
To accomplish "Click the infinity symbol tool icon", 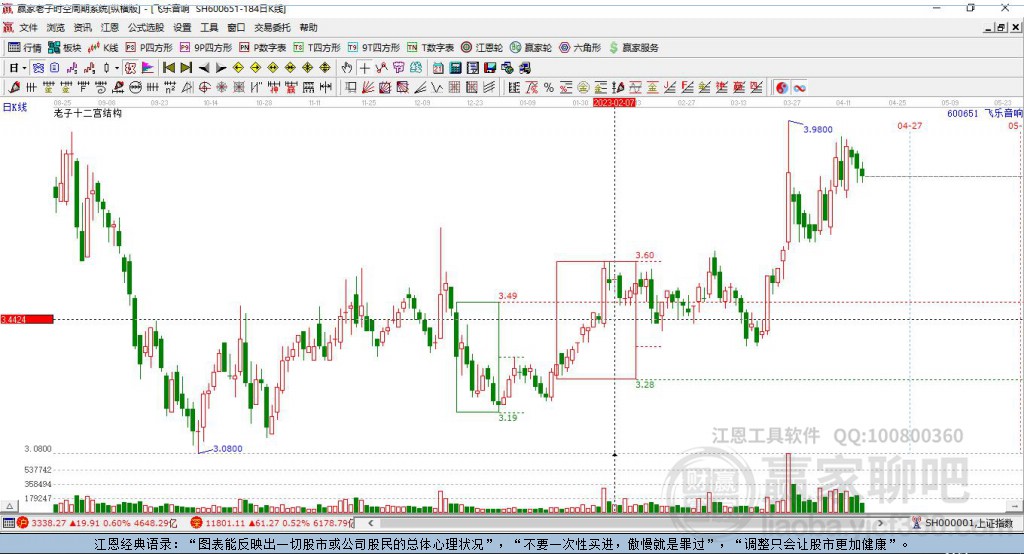I will click(799, 88).
